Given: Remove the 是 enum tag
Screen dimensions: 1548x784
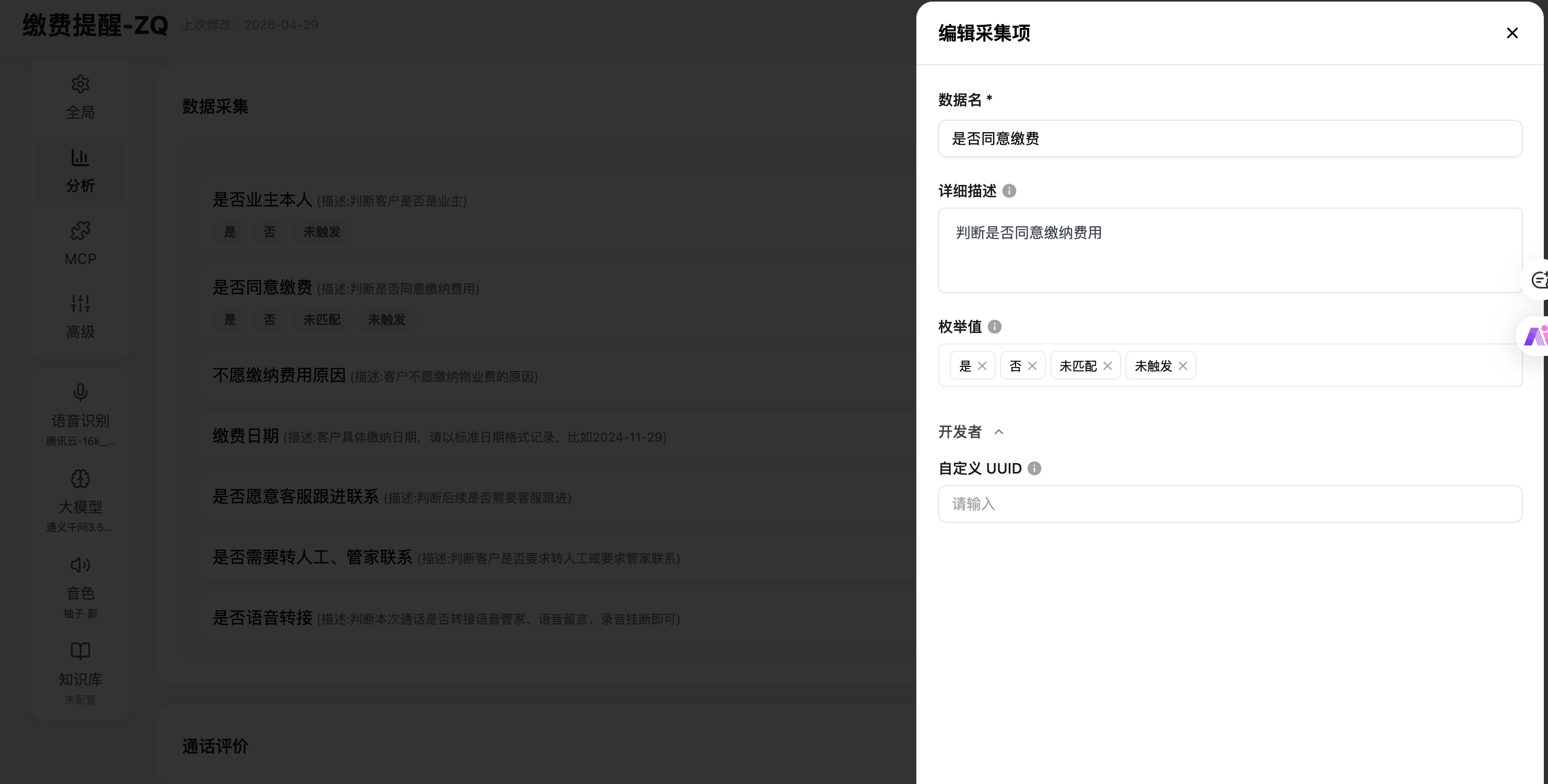Looking at the screenshot, I should point(982,366).
